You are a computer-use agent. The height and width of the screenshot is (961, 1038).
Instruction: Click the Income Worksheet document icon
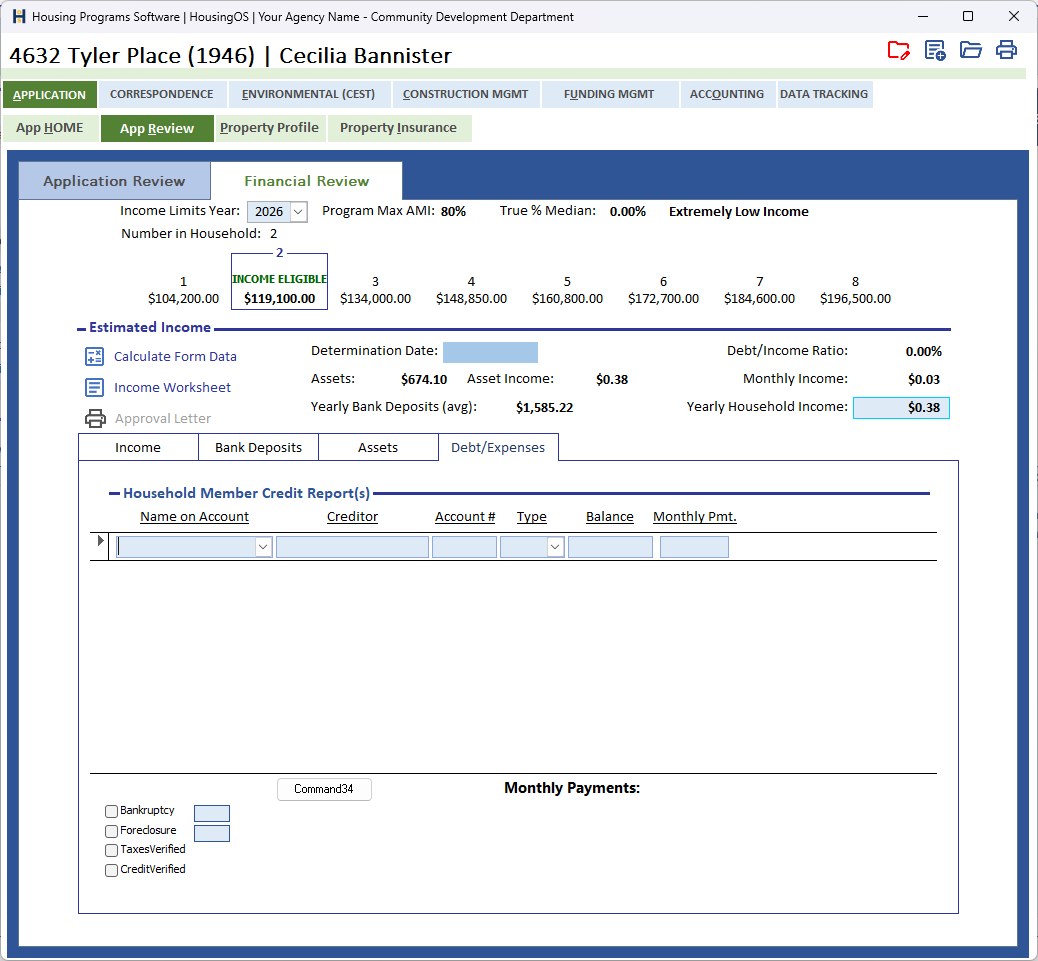95,387
